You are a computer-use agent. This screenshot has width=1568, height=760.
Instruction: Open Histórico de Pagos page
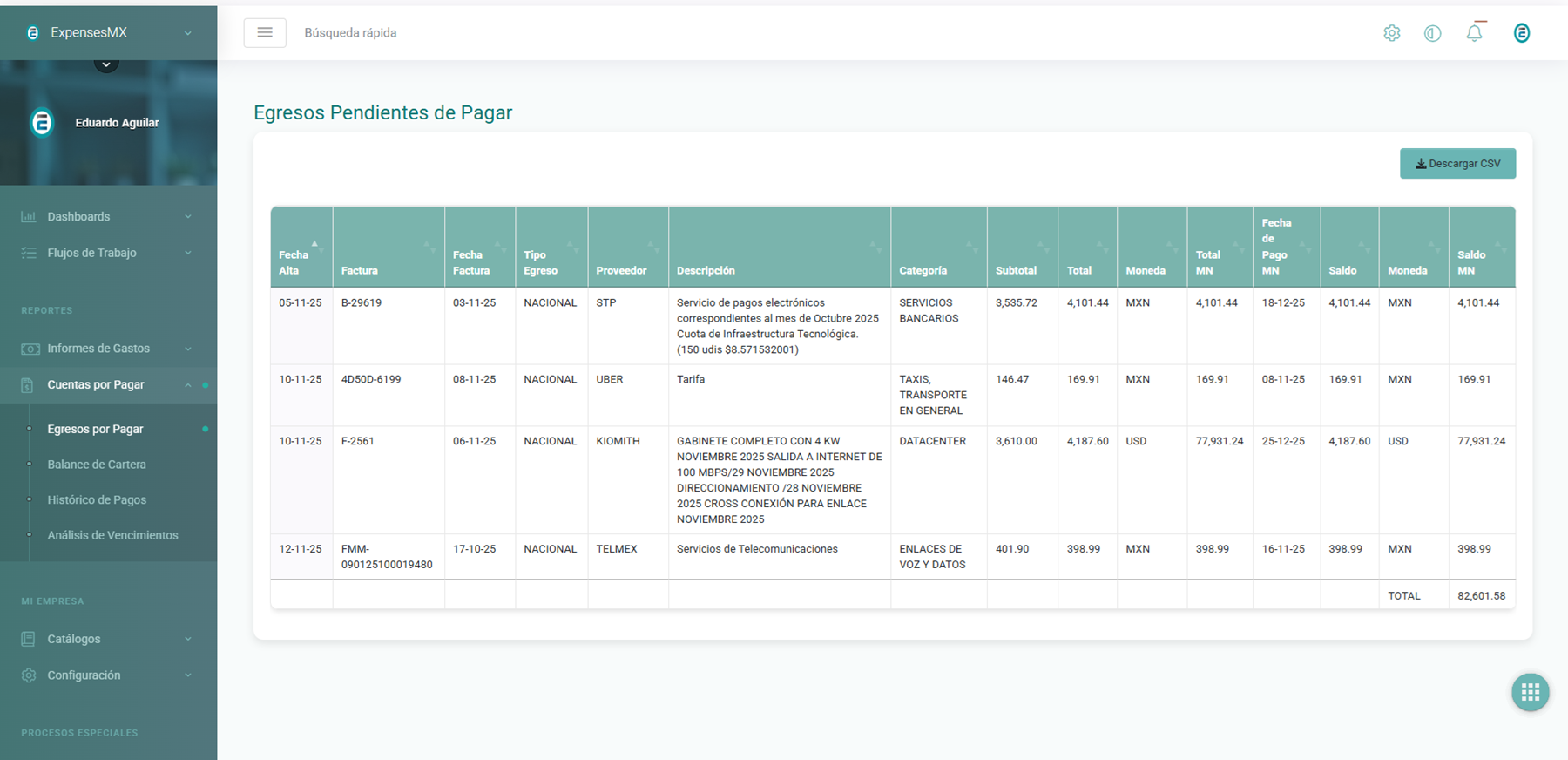(97, 500)
